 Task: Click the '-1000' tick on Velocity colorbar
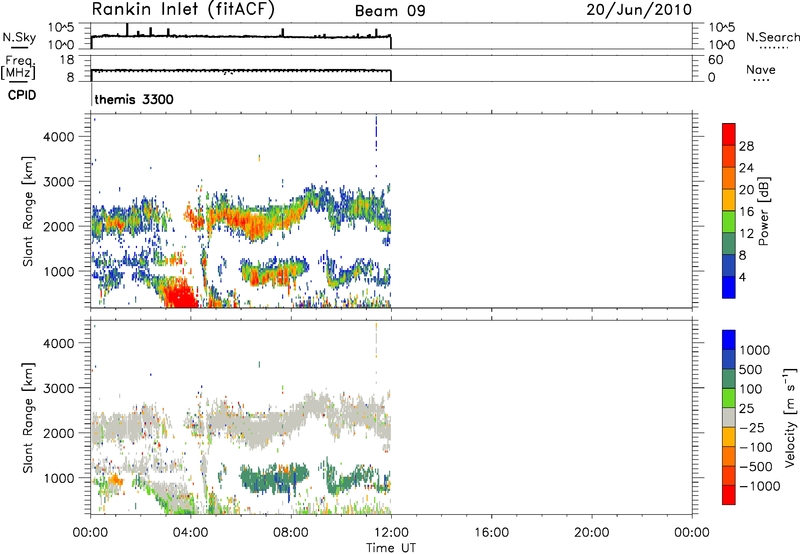759,486
